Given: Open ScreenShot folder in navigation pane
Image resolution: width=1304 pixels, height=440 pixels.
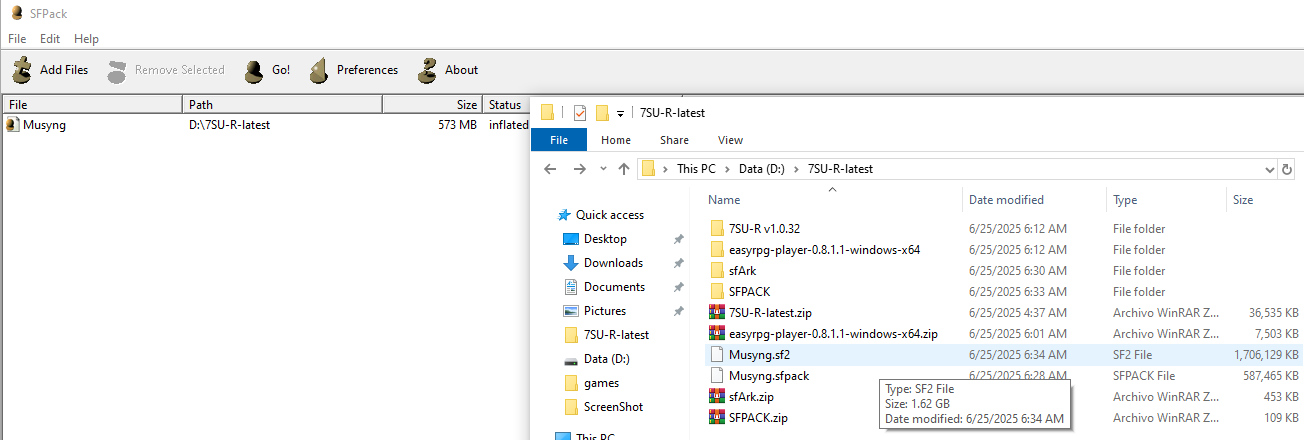Looking at the screenshot, I should 613,407.
